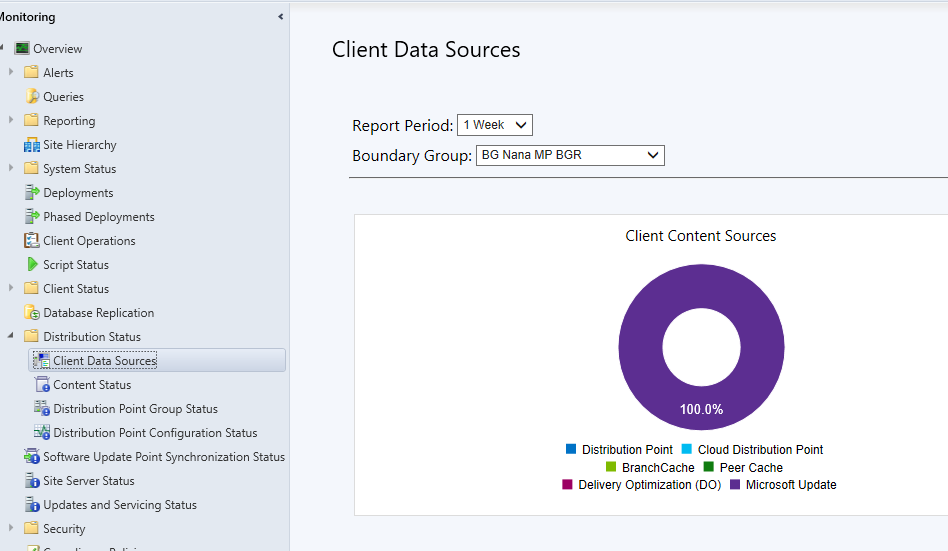This screenshot has height=551, width=948.
Task: Expand the Alerts folder node
Action: 11,73
